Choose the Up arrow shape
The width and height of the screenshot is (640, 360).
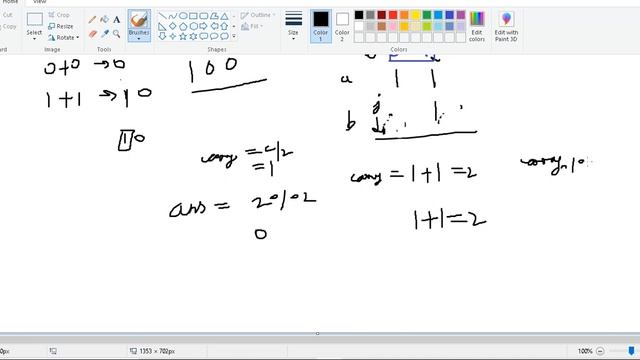(224, 27)
